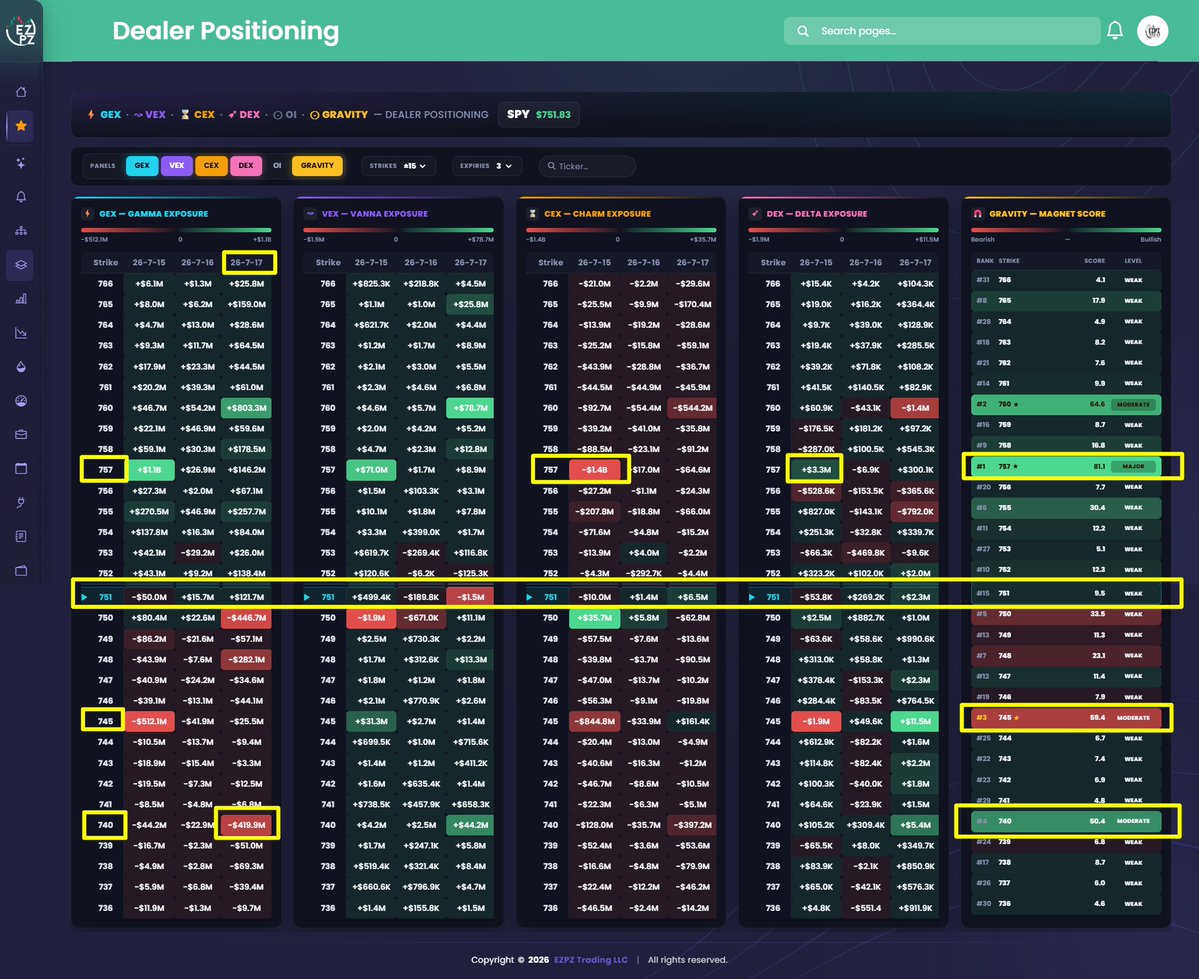Click the magnet icon in Gravity panel title
Image resolution: width=1199 pixels, height=979 pixels.
(x=977, y=213)
